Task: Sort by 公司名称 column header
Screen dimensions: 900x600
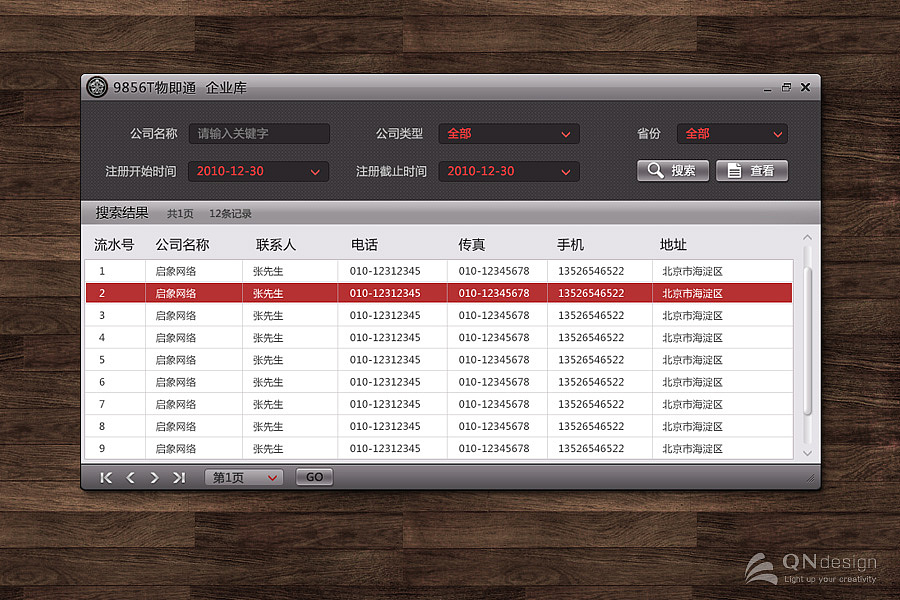Action: click(x=182, y=245)
